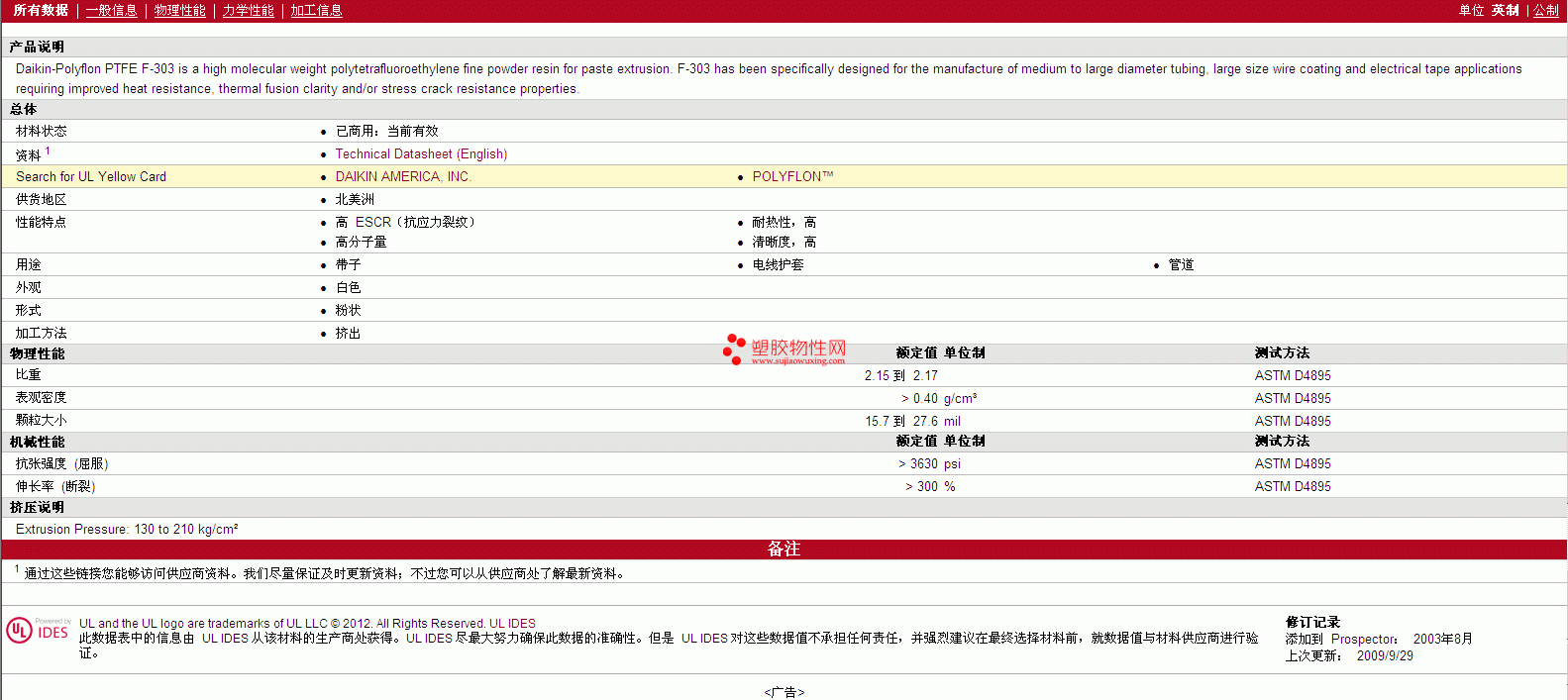
Task: Click 高 ESCR（抗应力裂纹） feature
Action: pos(408,222)
